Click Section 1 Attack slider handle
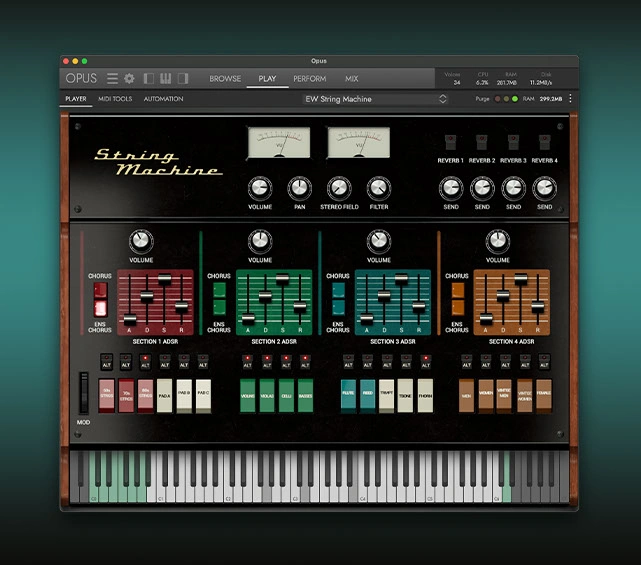Viewport: 641px width, 565px height. coord(130,319)
